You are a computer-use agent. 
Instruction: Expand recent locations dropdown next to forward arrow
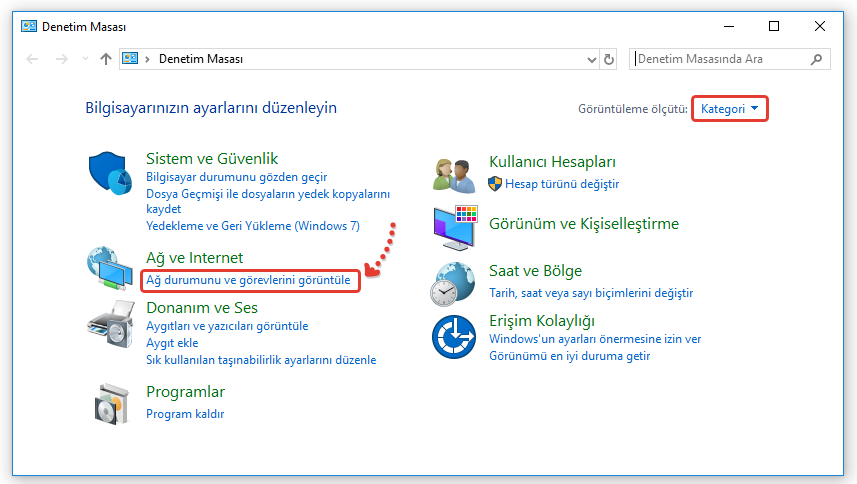pos(84,59)
